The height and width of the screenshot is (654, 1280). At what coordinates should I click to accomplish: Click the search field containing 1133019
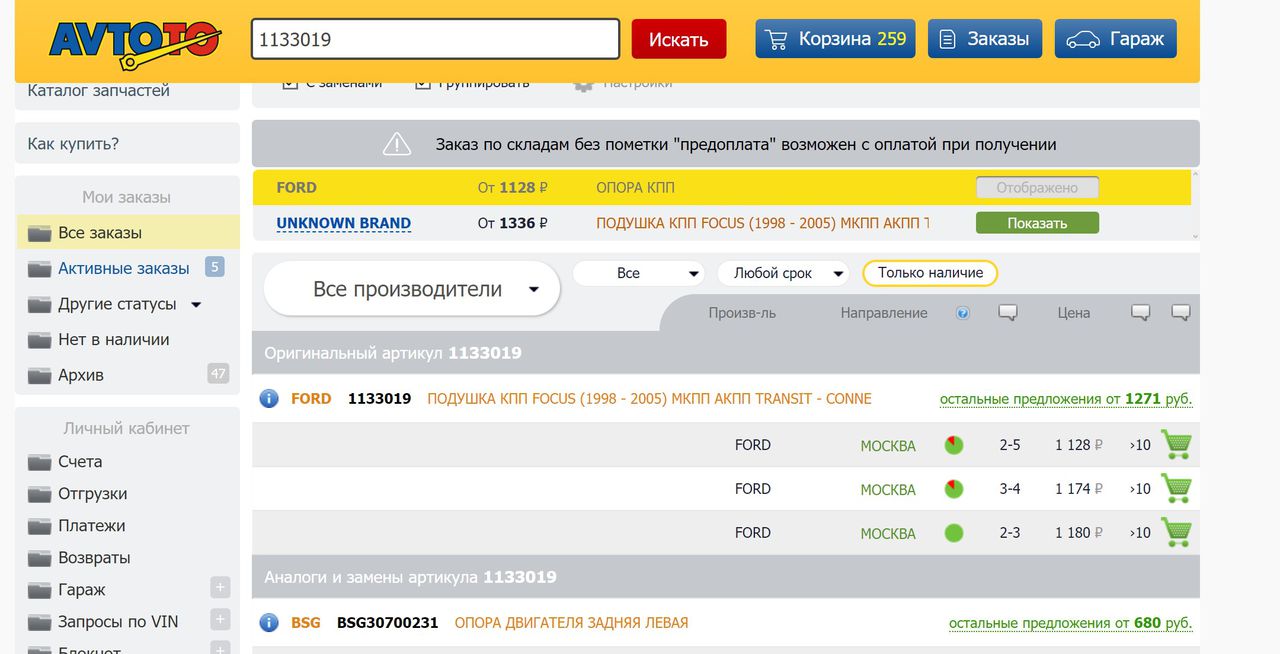coord(435,39)
